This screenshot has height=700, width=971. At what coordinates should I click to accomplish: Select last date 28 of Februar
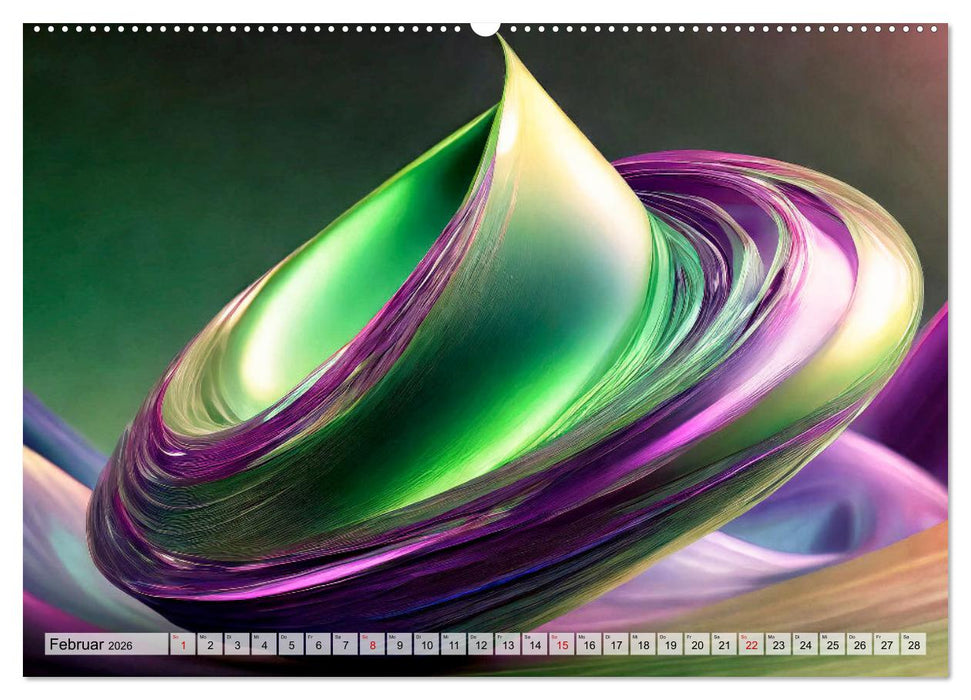click(x=913, y=645)
